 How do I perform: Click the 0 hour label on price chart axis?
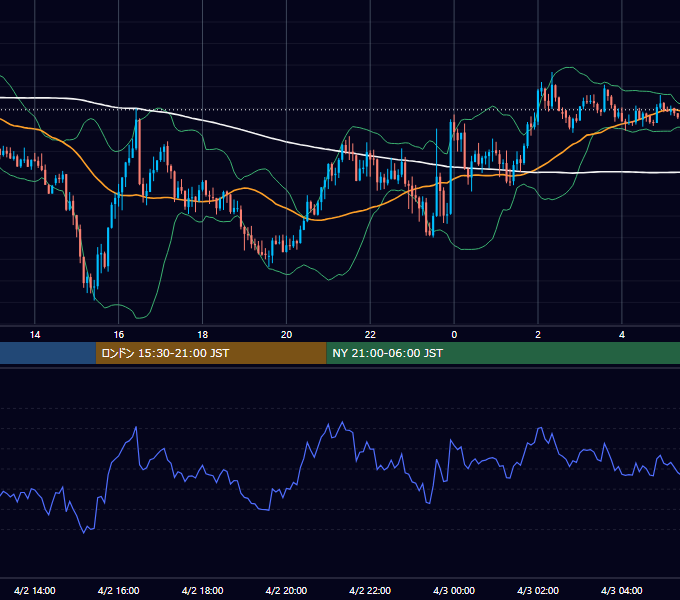click(454, 335)
